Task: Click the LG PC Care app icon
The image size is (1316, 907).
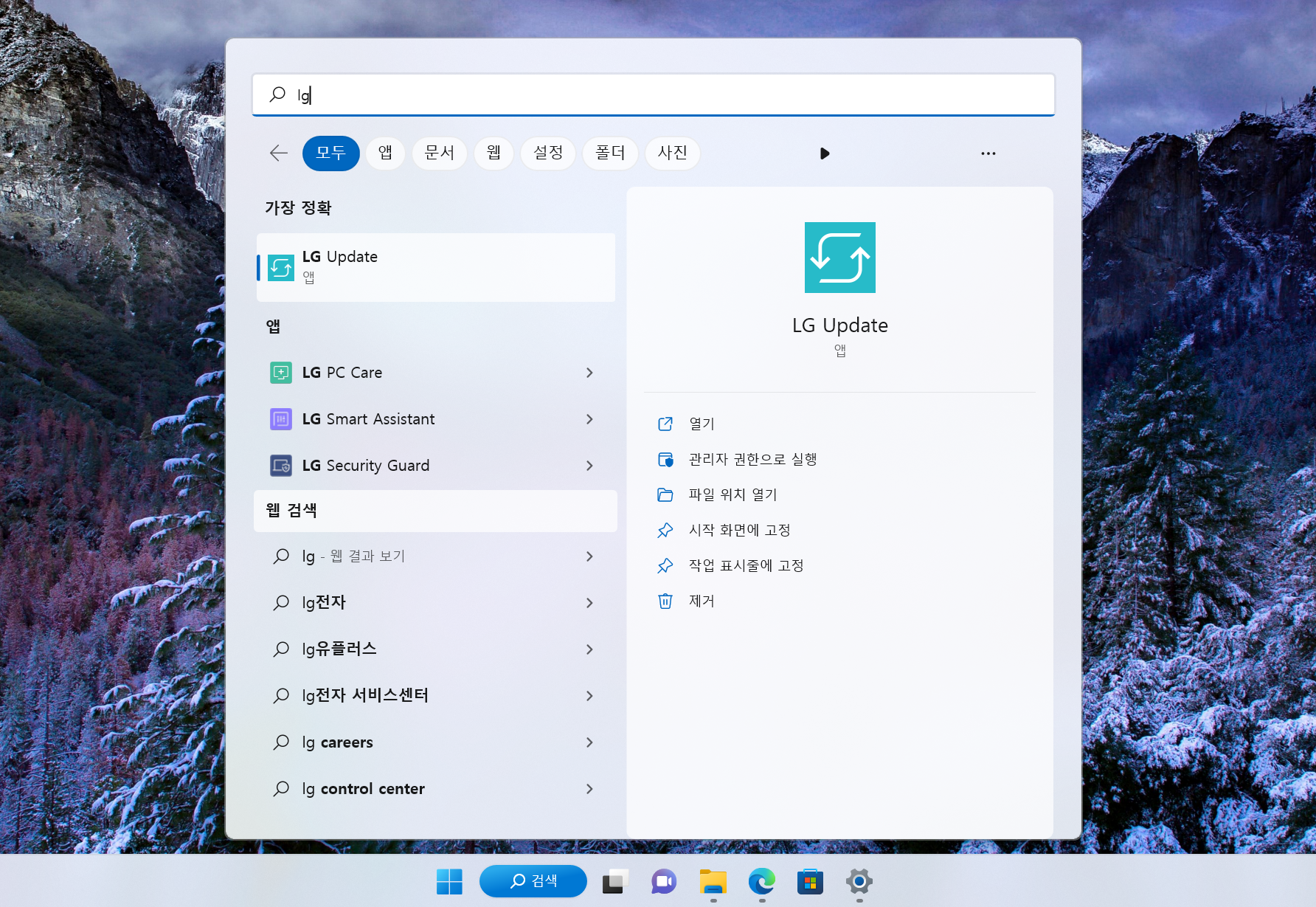Action: 281,373
